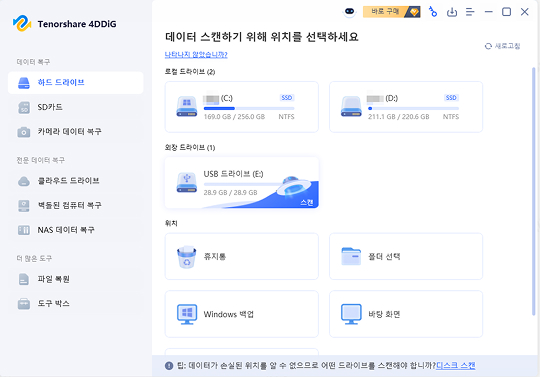Viewport: 540px width, 377px height.
Task: Click 169.0 GB / 256.0 GB text
Action: pos(235,117)
